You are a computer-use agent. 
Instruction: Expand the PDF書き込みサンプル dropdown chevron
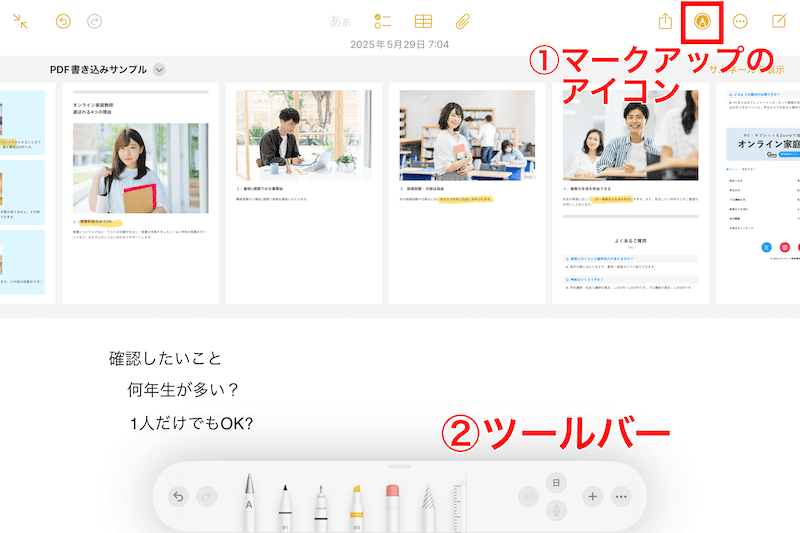coord(160,70)
